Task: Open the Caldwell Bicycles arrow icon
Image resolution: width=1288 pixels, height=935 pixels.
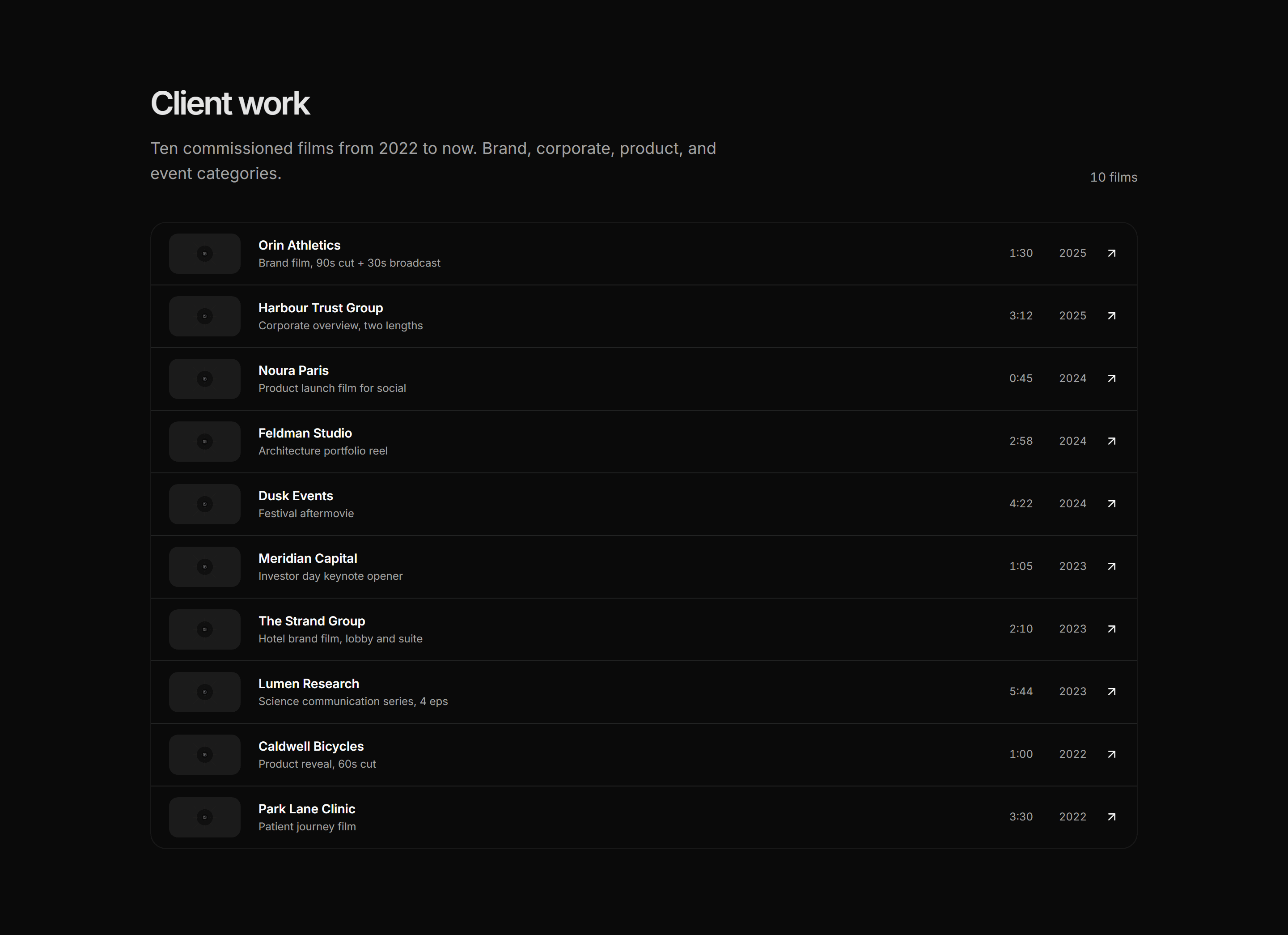Action: tap(1111, 754)
